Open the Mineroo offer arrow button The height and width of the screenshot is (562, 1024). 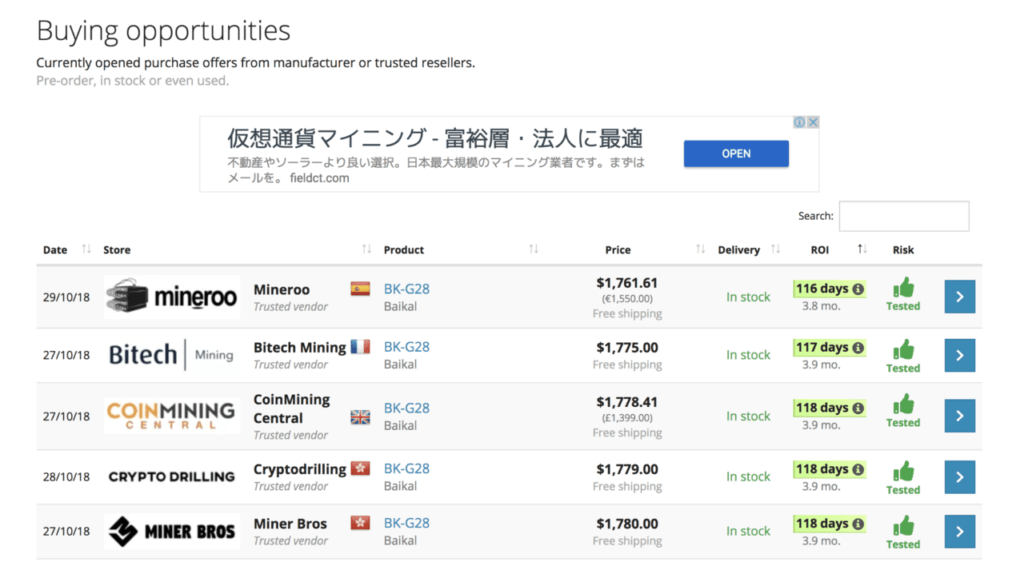pyautogui.click(x=959, y=296)
